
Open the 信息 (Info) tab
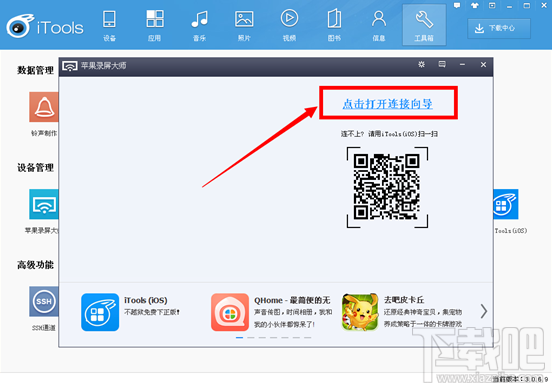point(379,25)
